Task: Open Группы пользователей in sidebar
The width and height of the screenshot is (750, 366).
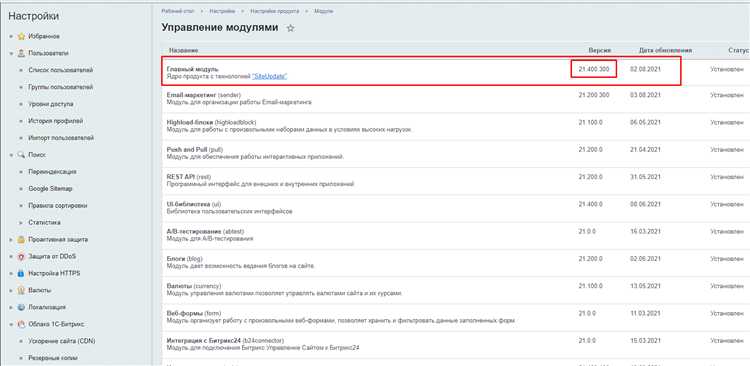Action: tap(61, 88)
